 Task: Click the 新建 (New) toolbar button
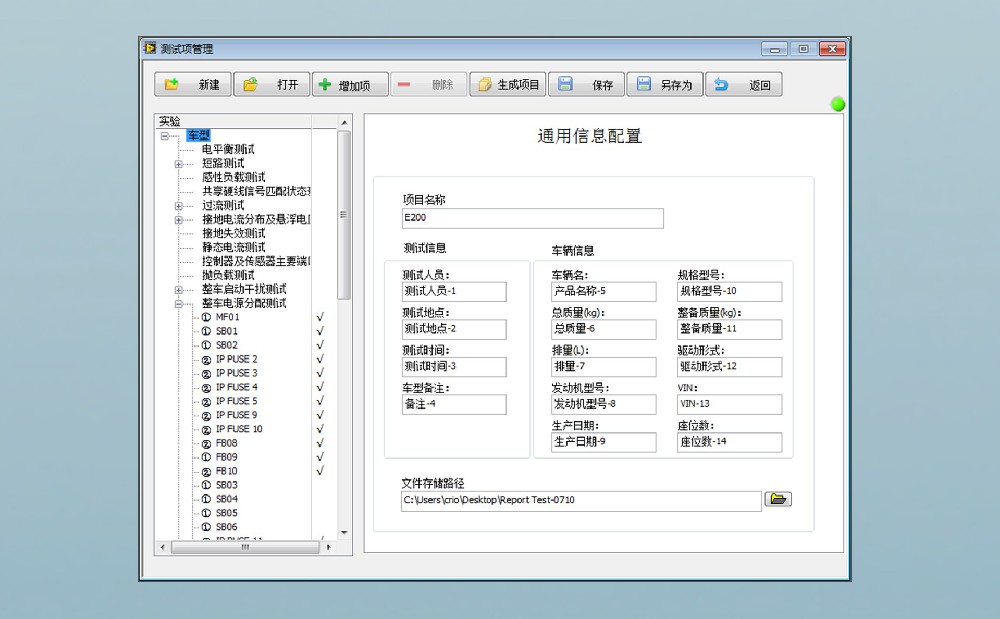(x=192, y=85)
